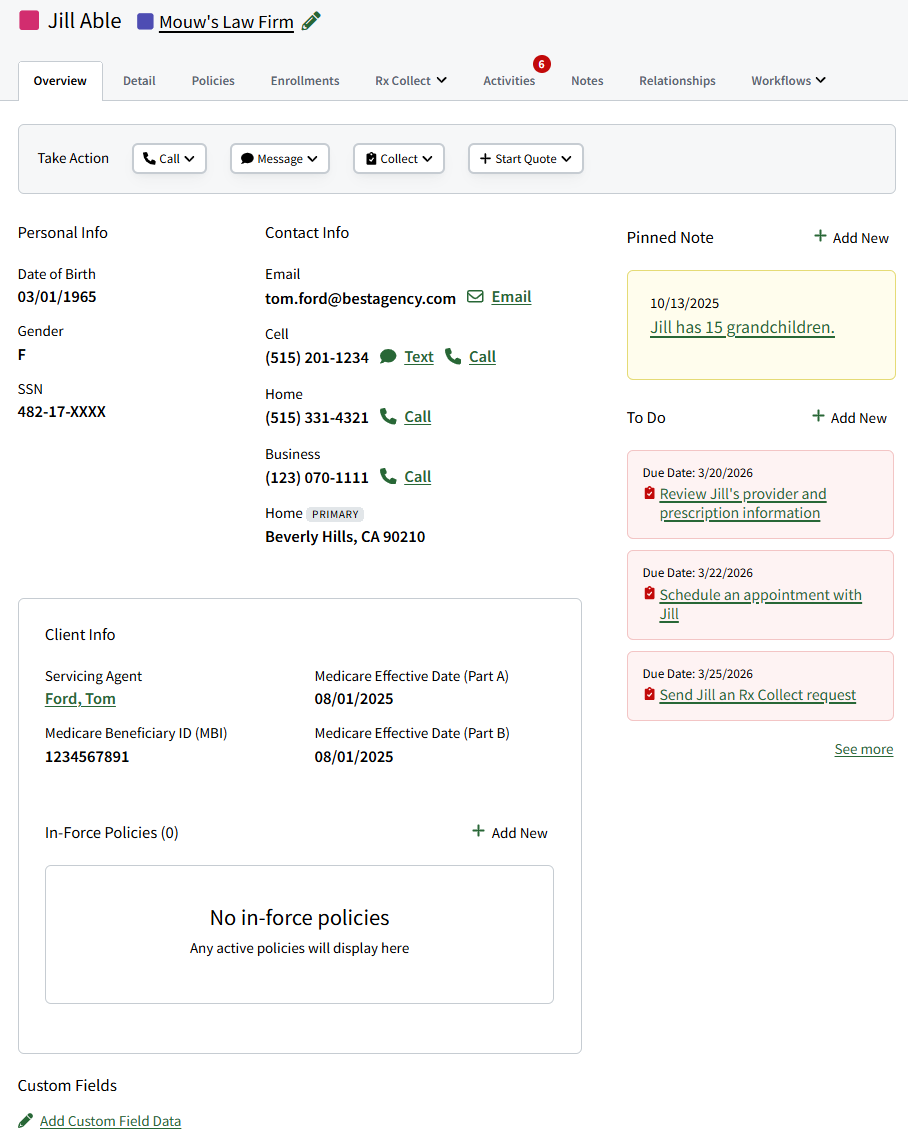908x1145 pixels.
Task: Mark the Schedule appointment task icon complete
Action: (x=650, y=594)
